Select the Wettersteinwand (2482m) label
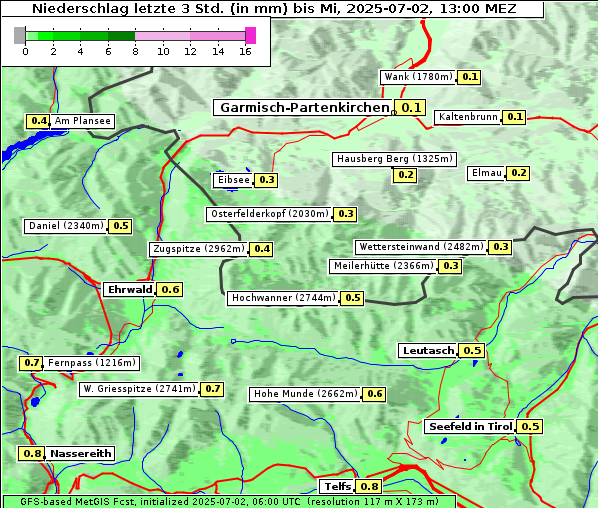 [421, 247]
